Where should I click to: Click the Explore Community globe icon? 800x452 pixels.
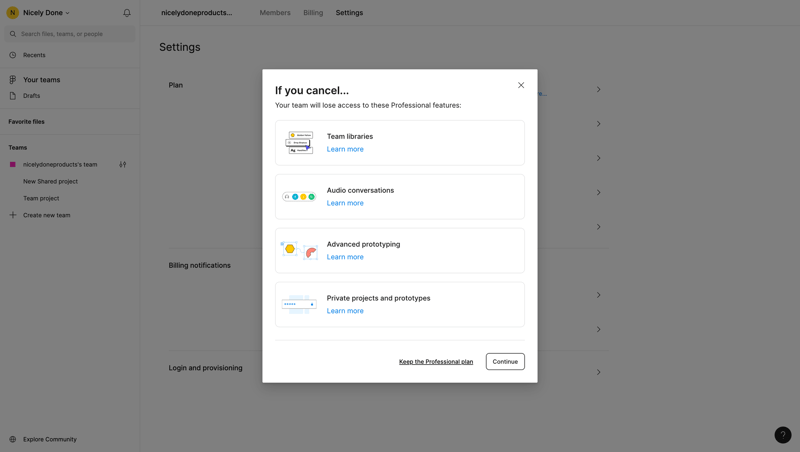[13, 439]
